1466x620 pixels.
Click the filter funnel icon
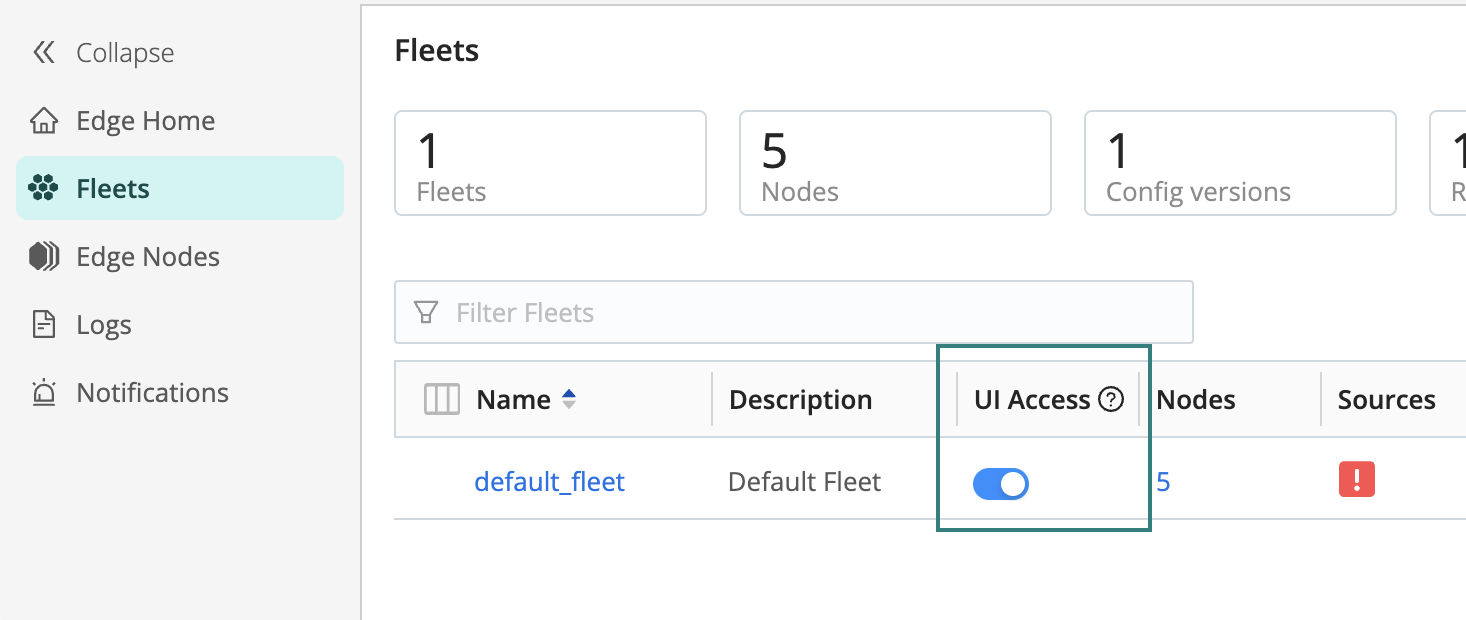427,312
